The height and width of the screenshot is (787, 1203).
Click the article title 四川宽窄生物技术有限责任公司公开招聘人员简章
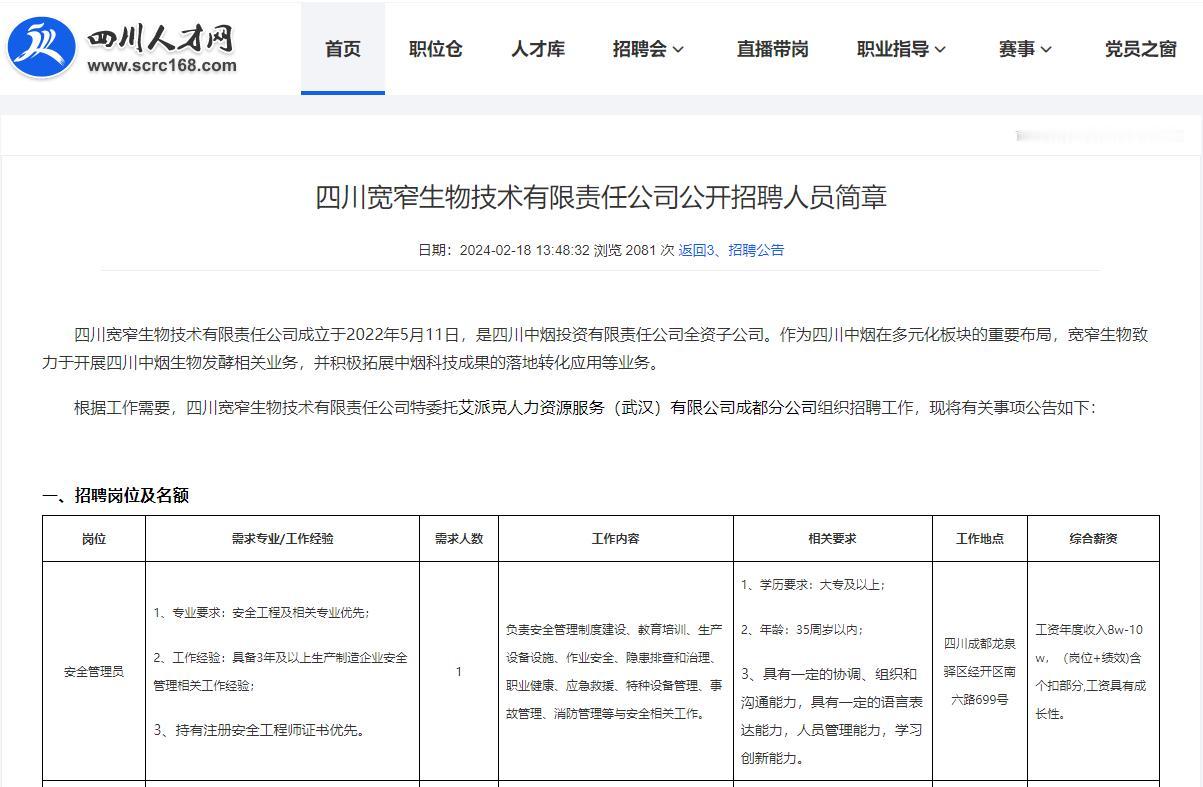tap(601, 197)
